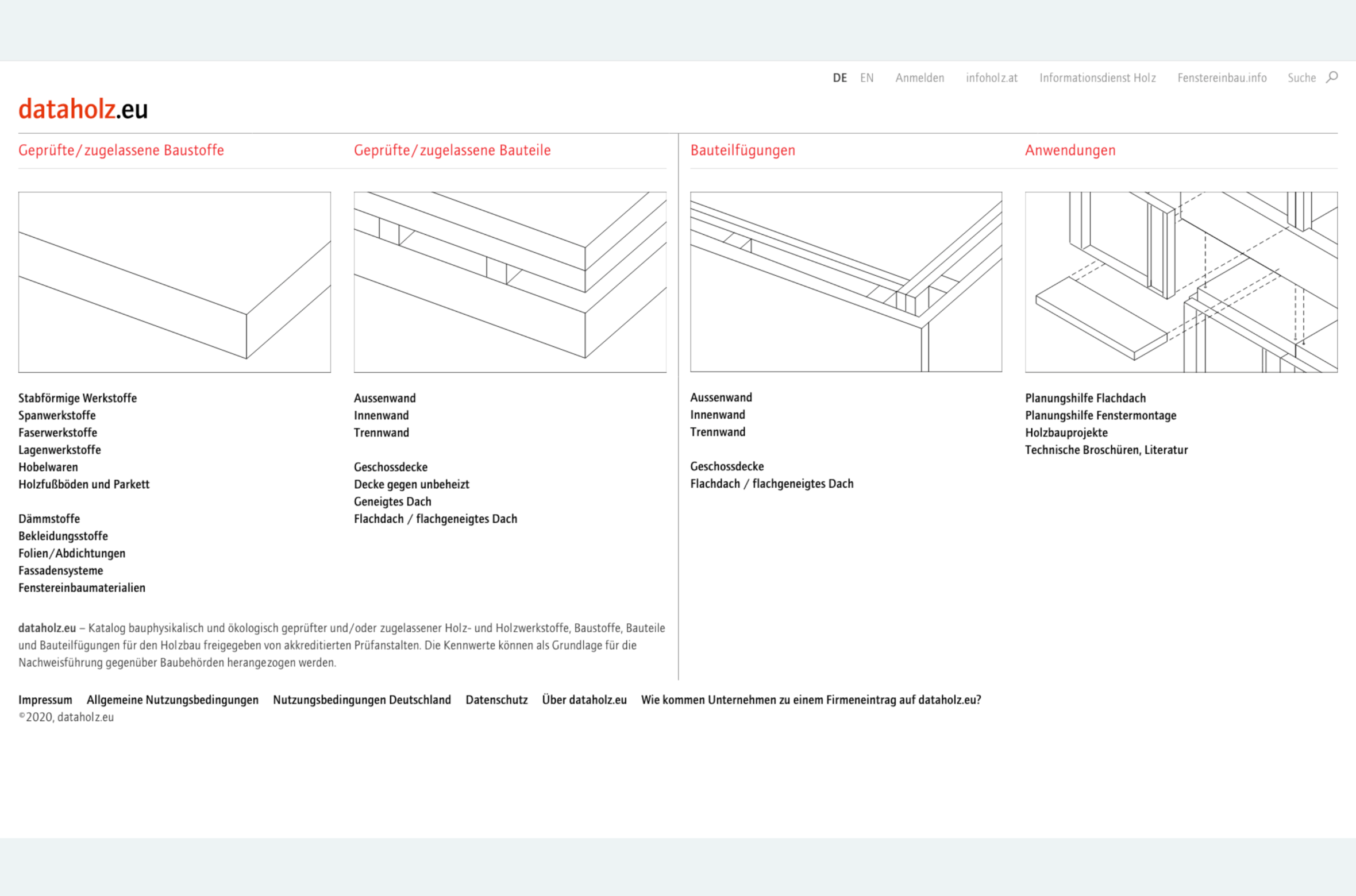Open the Datenschutz footer link
The height and width of the screenshot is (896, 1356).
496,700
